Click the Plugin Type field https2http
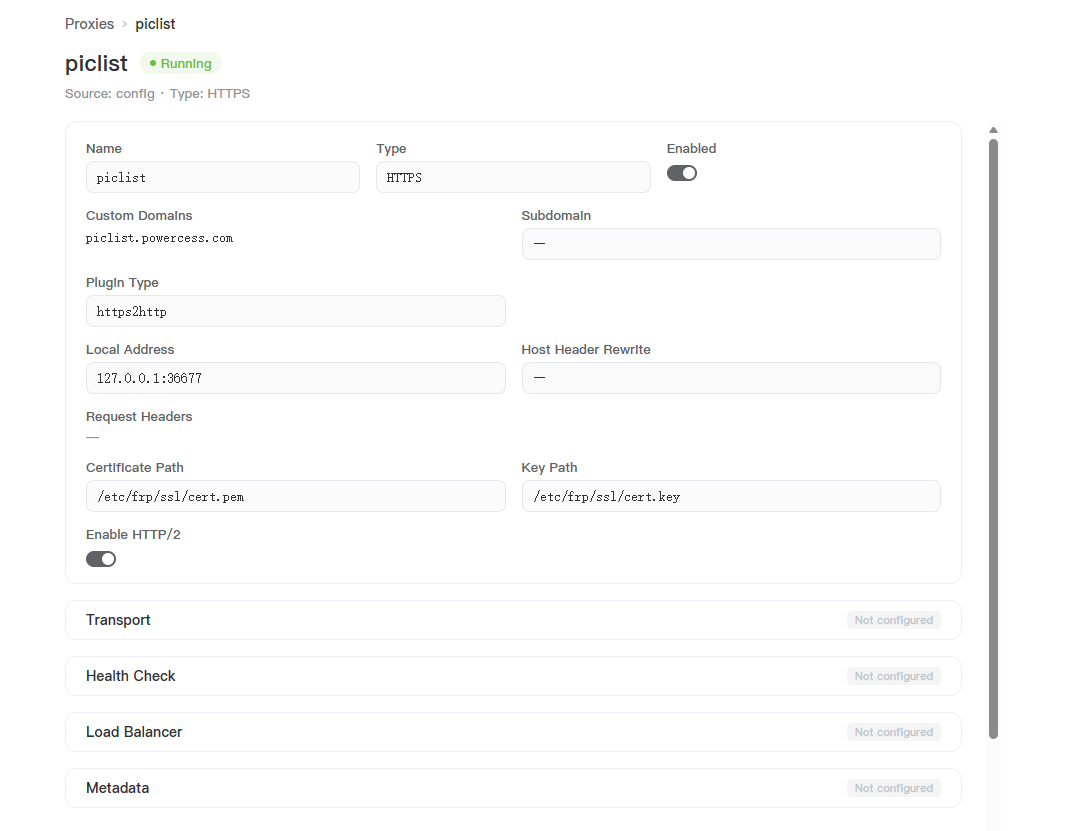 (x=296, y=311)
